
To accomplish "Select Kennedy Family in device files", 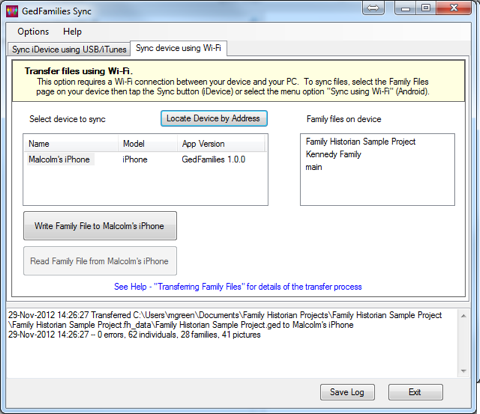I will [x=333, y=154].
